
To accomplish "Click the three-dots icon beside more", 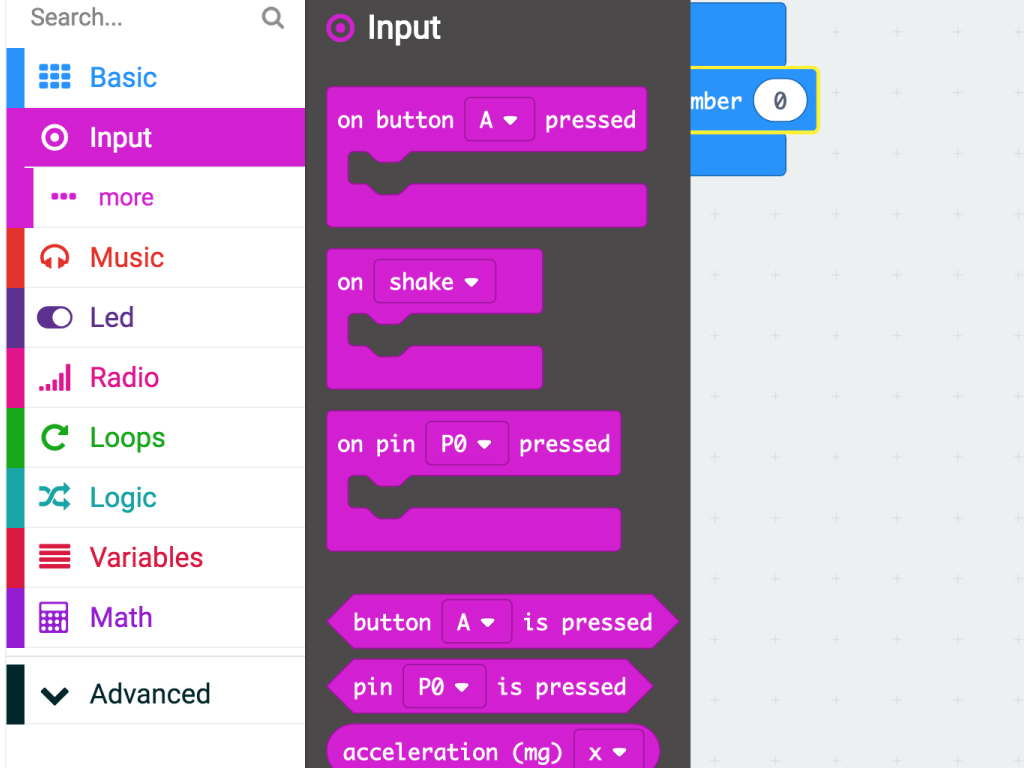I will [x=63, y=197].
